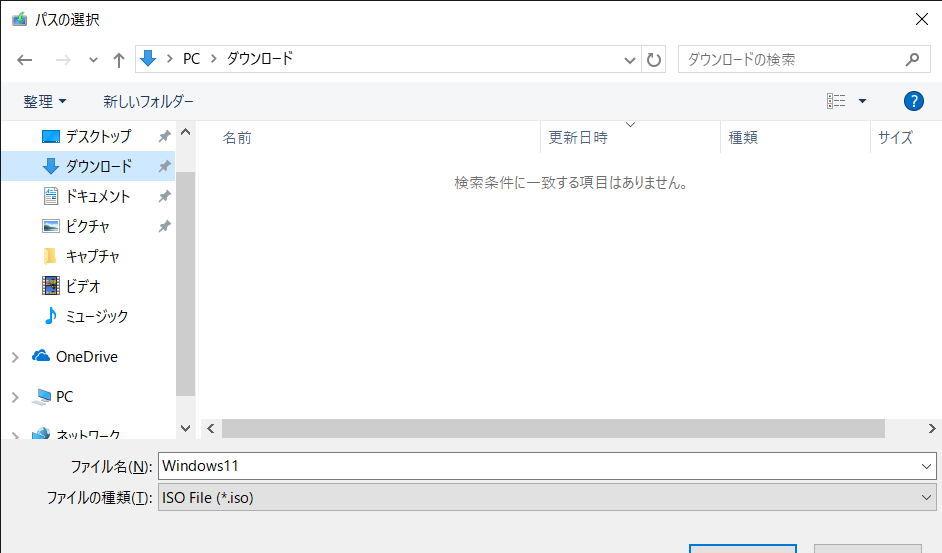Click the ドキュメント page icon
This screenshot has width=942, height=553.
click(51, 196)
